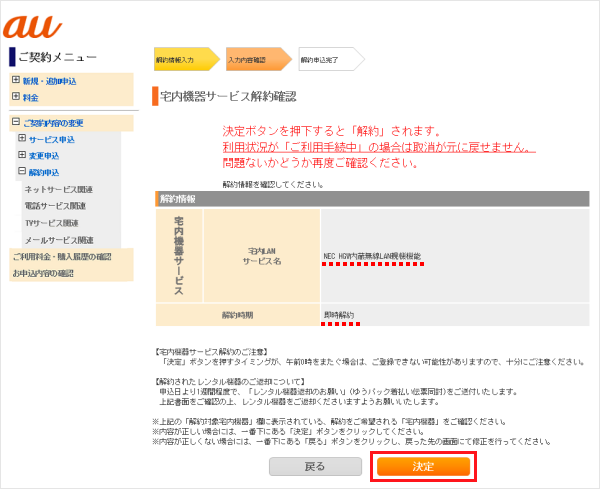Expand the サービス申込 submenu

[x=23, y=139]
